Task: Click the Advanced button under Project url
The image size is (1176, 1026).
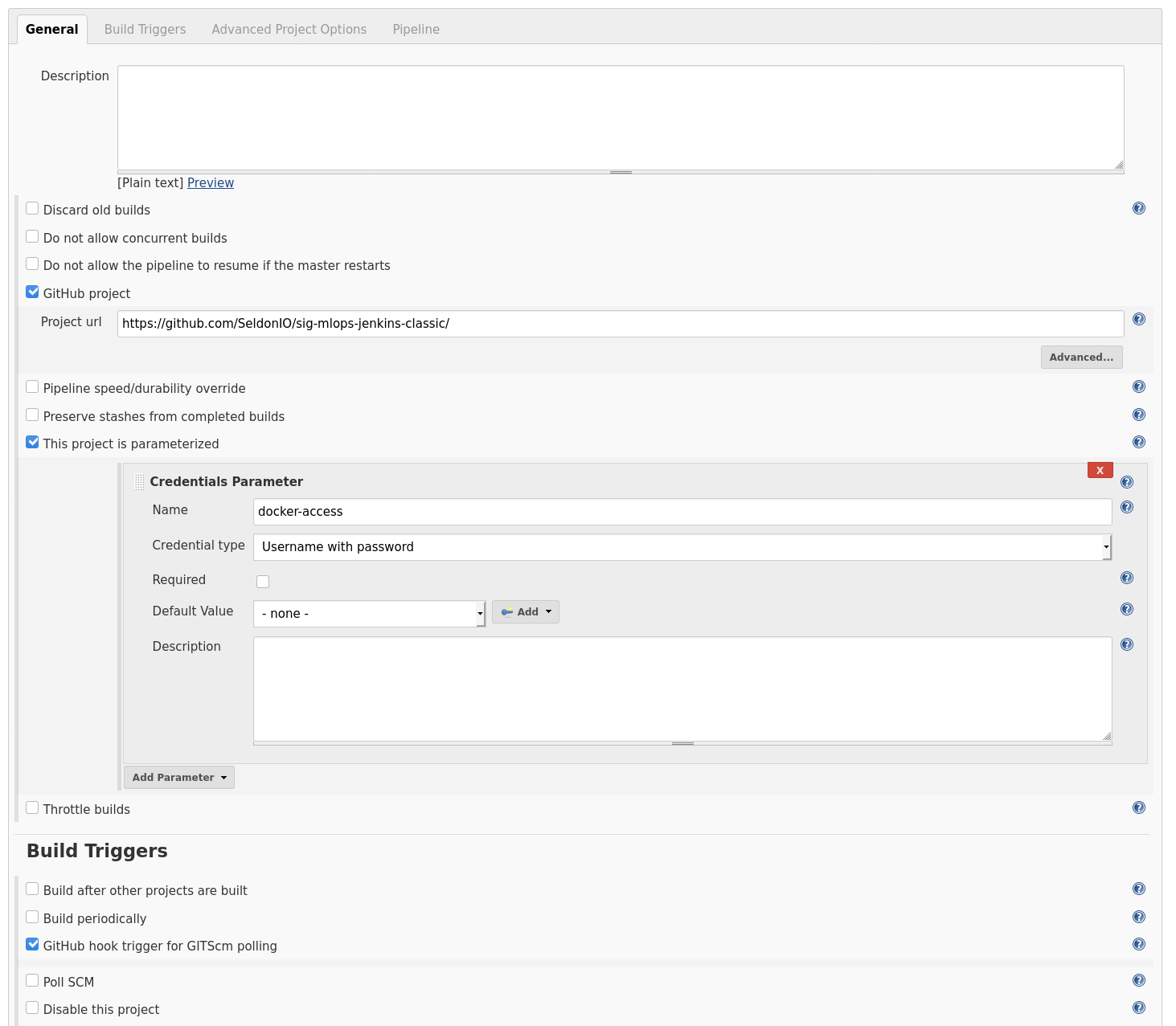Action: tap(1081, 357)
